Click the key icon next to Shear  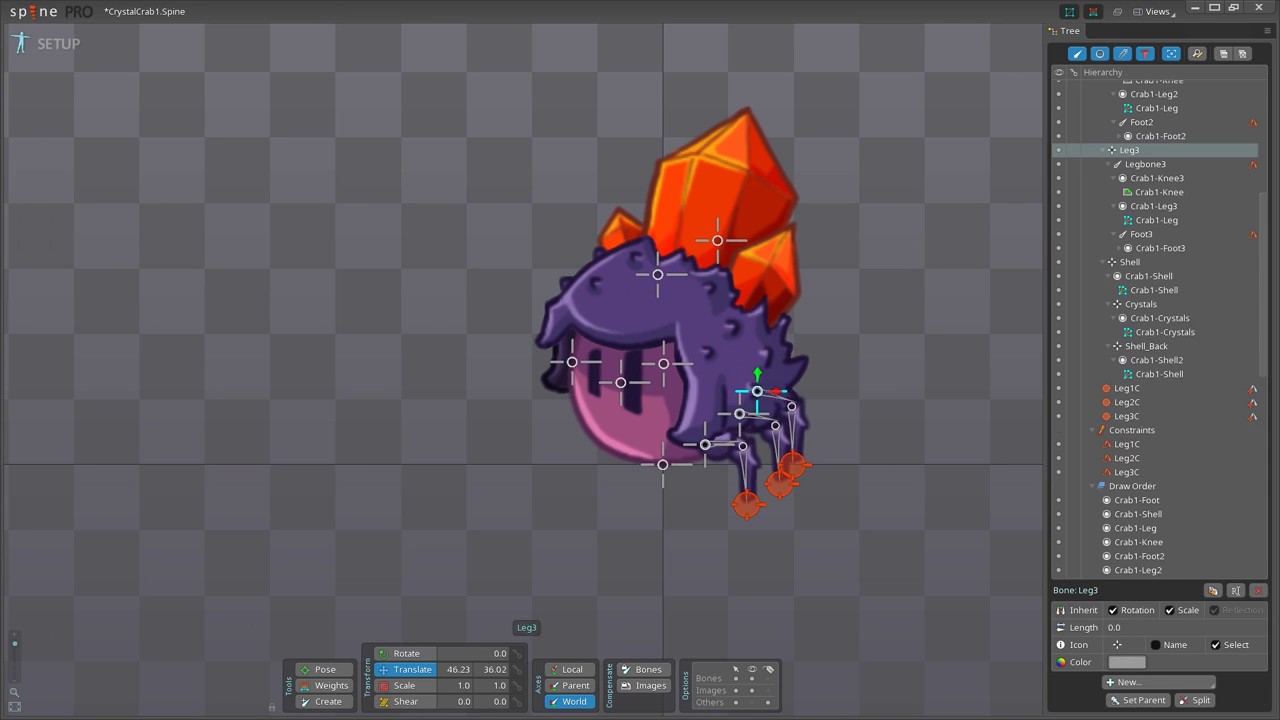518,702
